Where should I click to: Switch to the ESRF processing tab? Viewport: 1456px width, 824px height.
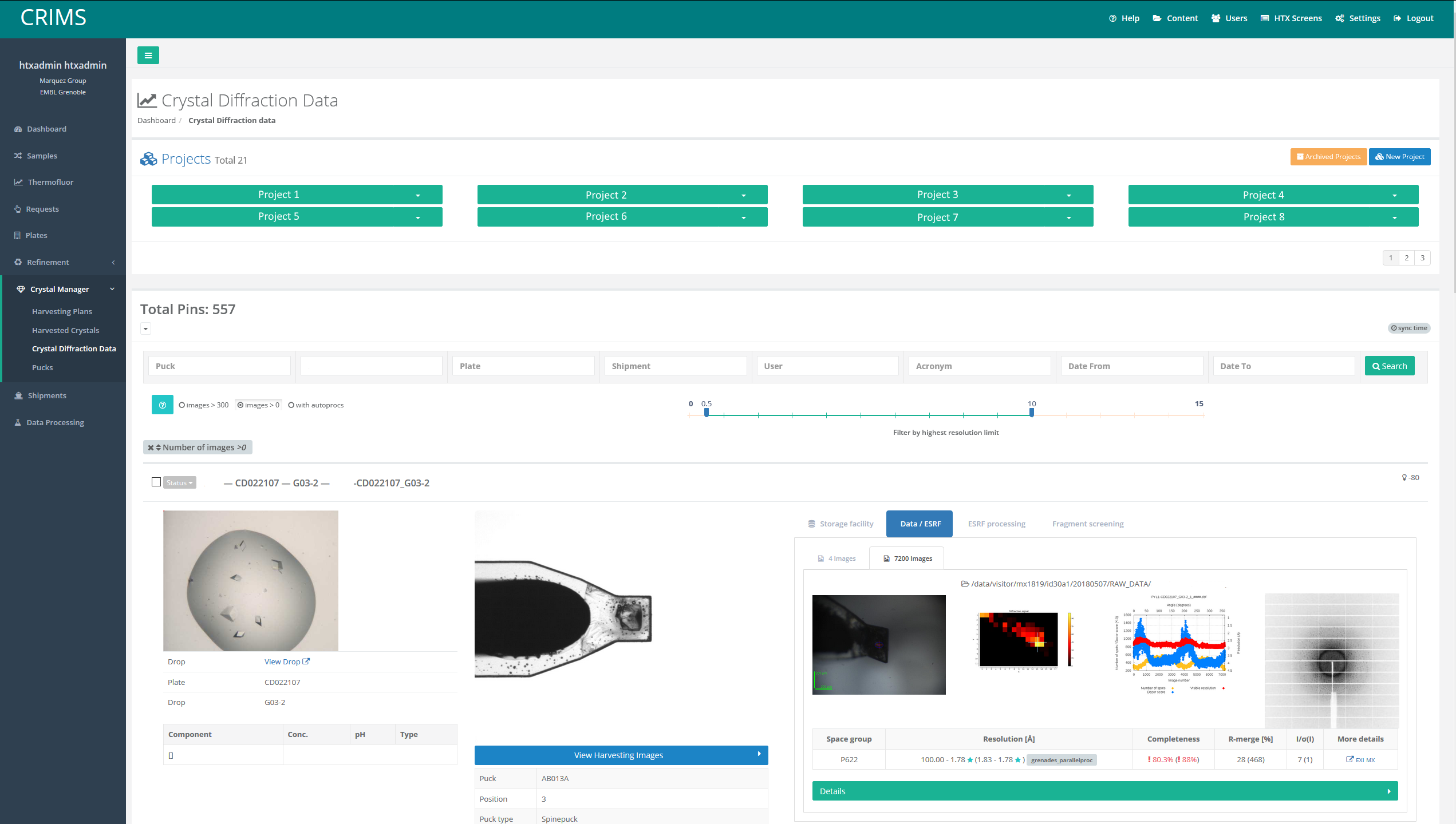click(x=996, y=524)
